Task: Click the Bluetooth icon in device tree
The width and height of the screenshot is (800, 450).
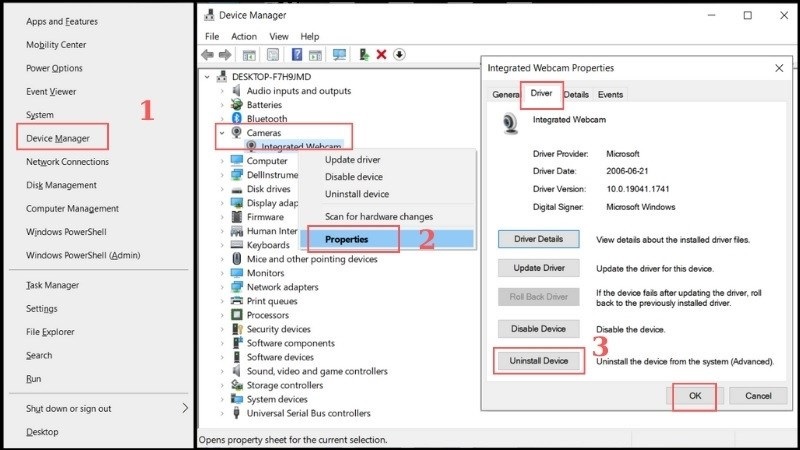Action: [236, 118]
